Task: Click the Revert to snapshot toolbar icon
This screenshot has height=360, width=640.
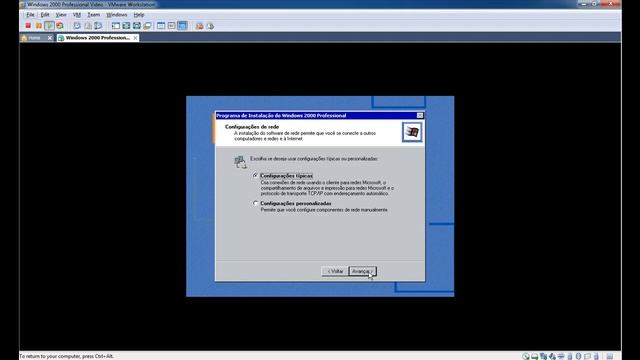Action: coord(88,26)
